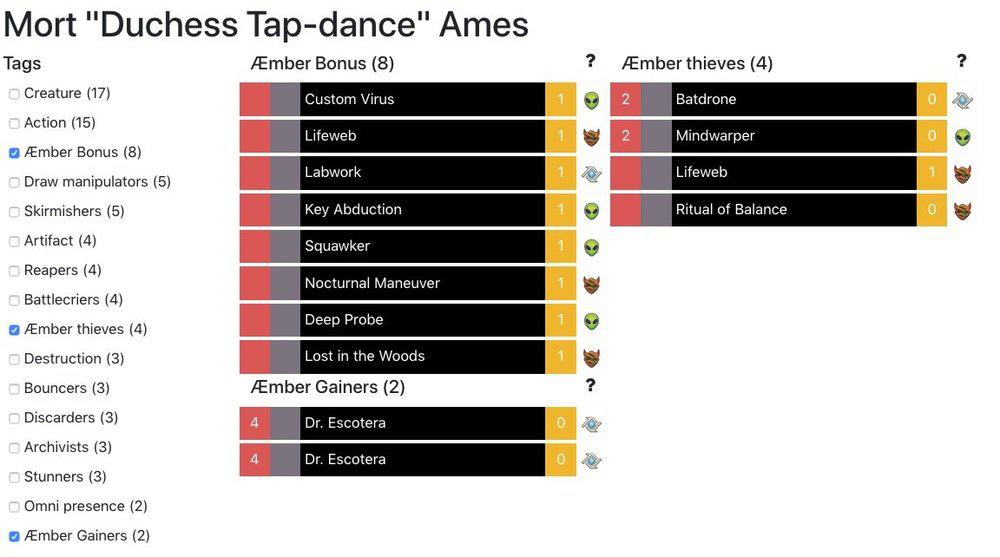Disable the Æmber thieves tag checkbox
Image resolution: width=1000 pixels, height=557 pixels.
click(x=14, y=330)
